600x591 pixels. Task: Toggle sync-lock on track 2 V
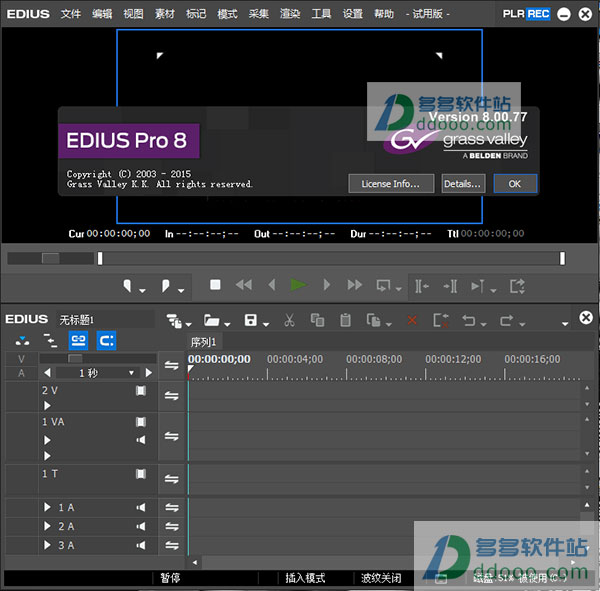tap(171, 395)
